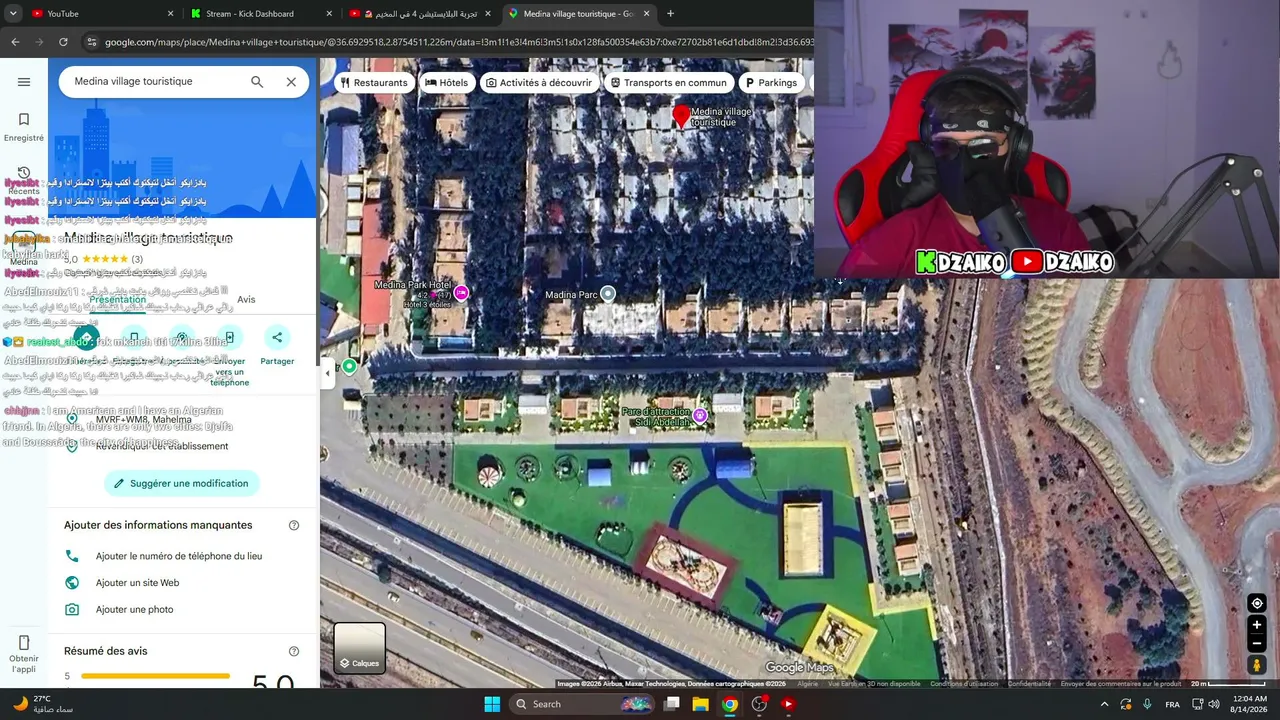The width and height of the screenshot is (1280, 720).
Task: Click the FRA language indicator
Action: pyautogui.click(x=1172, y=704)
